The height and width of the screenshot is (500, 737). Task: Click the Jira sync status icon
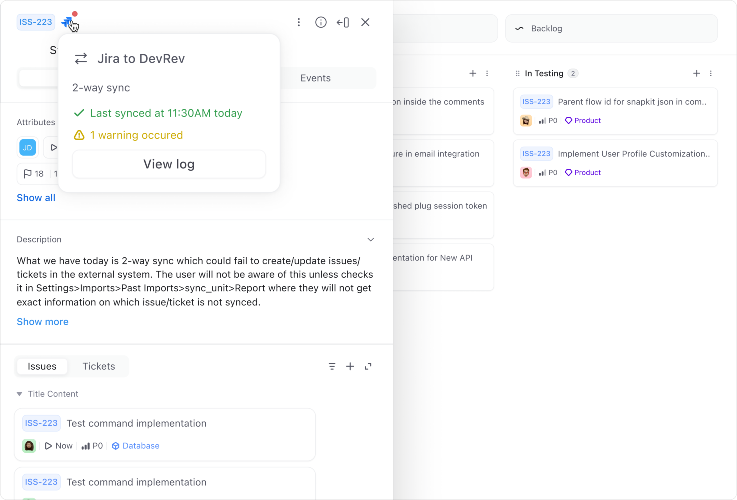(68, 21)
